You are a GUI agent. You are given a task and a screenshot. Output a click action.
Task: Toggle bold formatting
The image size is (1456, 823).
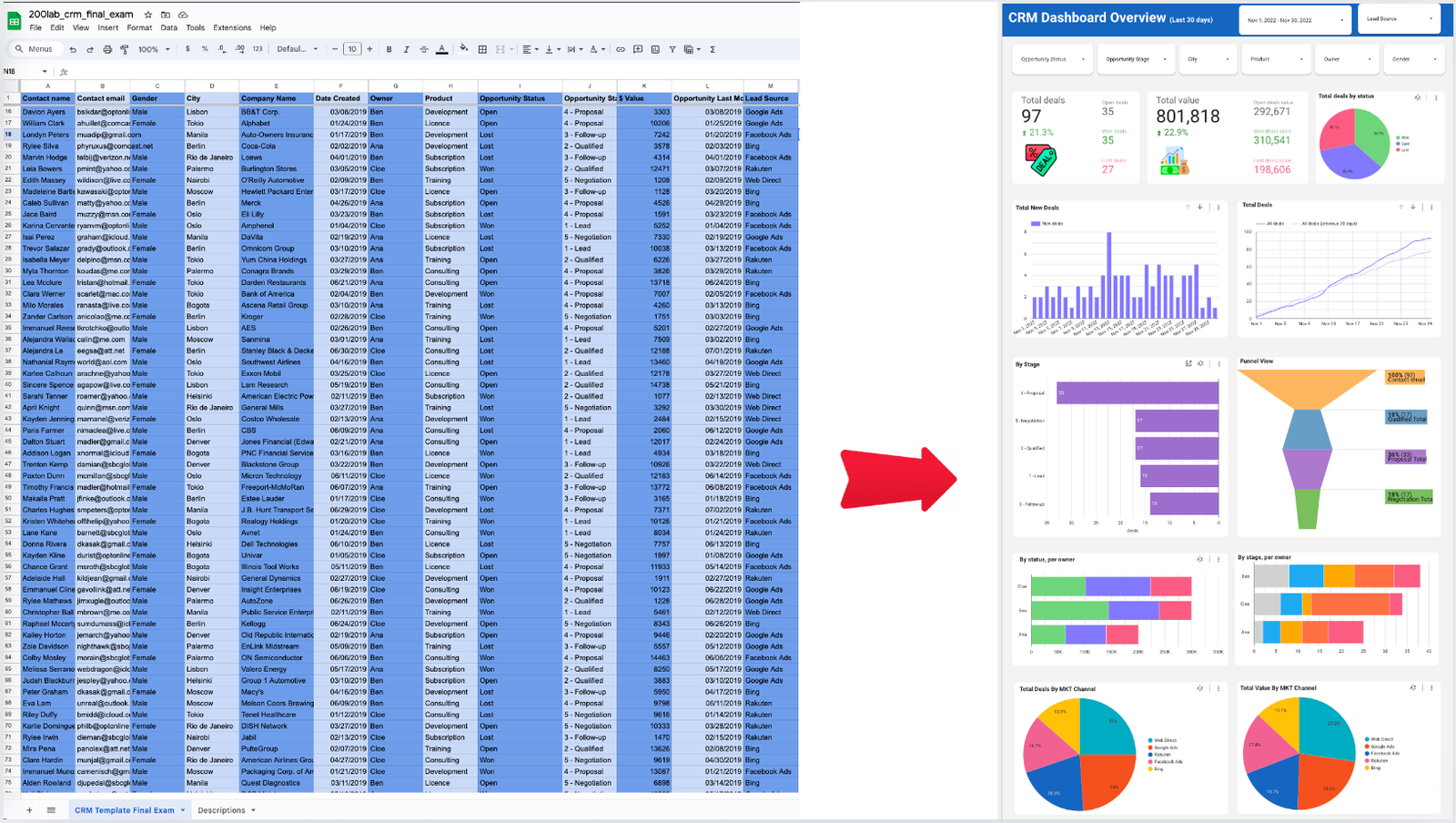pos(389,49)
